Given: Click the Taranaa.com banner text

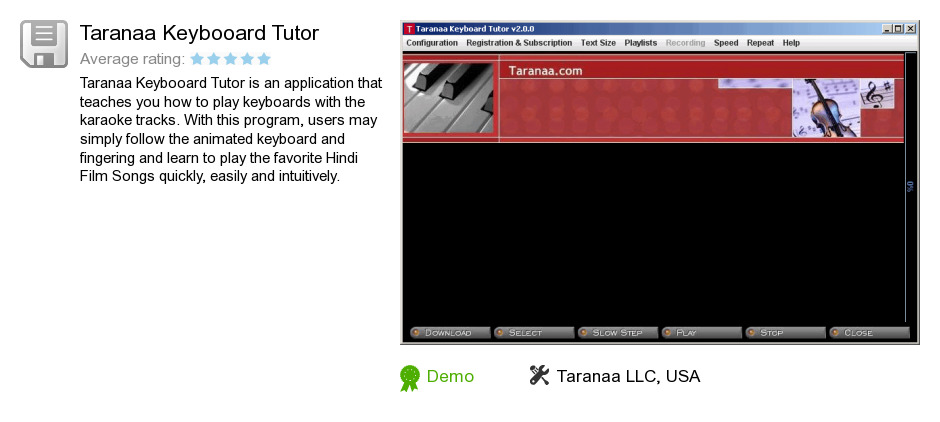Looking at the screenshot, I should 545,71.
